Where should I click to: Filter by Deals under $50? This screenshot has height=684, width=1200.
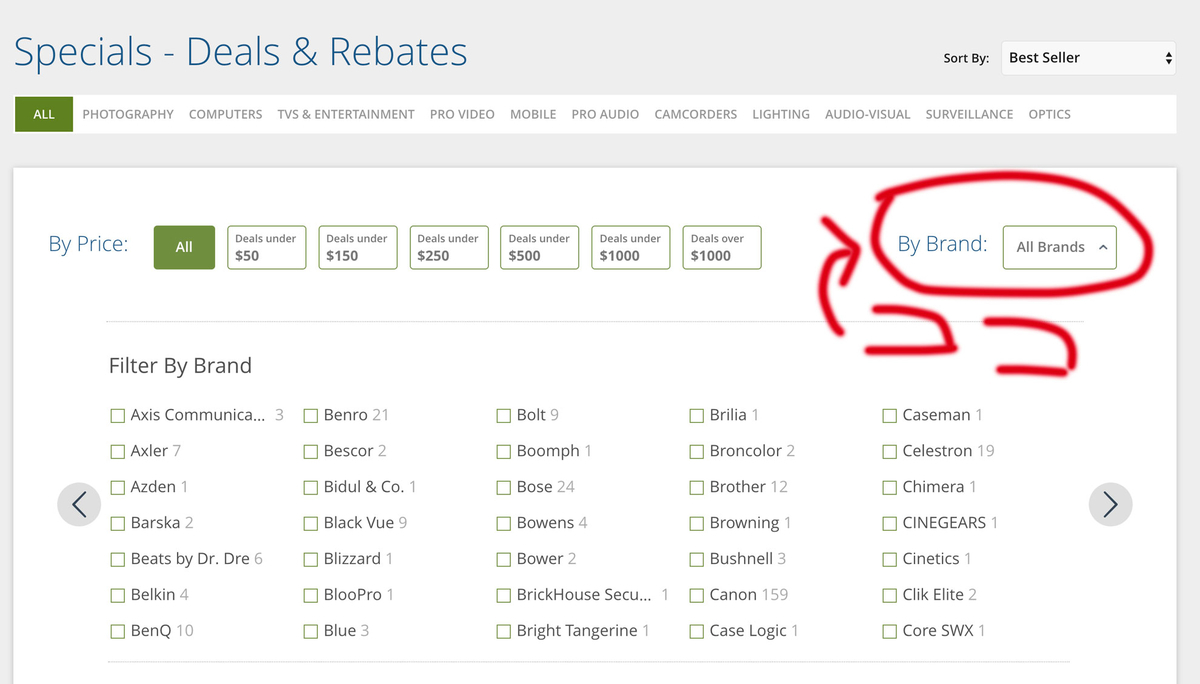(266, 247)
